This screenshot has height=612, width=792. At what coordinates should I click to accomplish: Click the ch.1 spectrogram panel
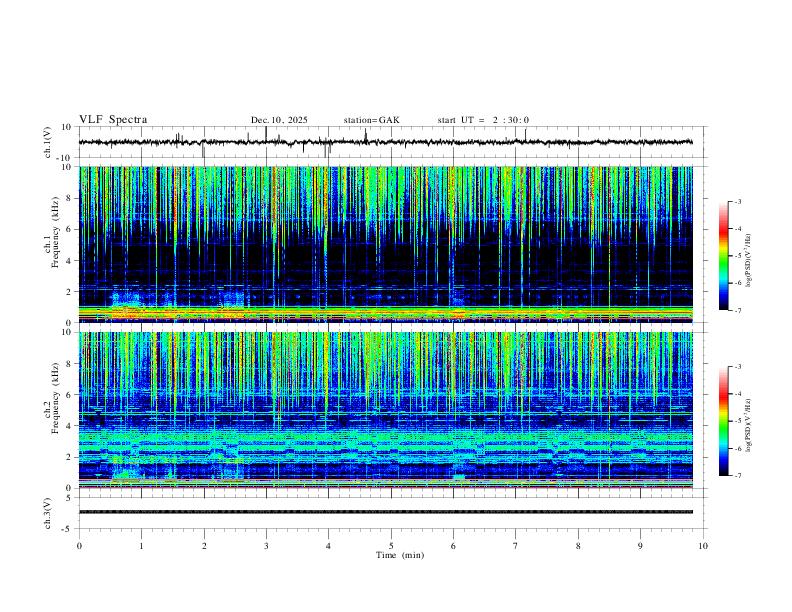(385, 244)
